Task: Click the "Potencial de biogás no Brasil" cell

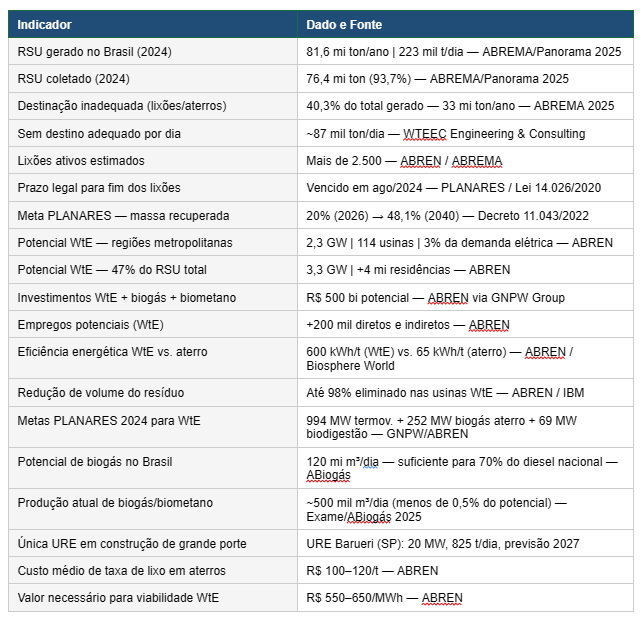Action: (x=95, y=461)
